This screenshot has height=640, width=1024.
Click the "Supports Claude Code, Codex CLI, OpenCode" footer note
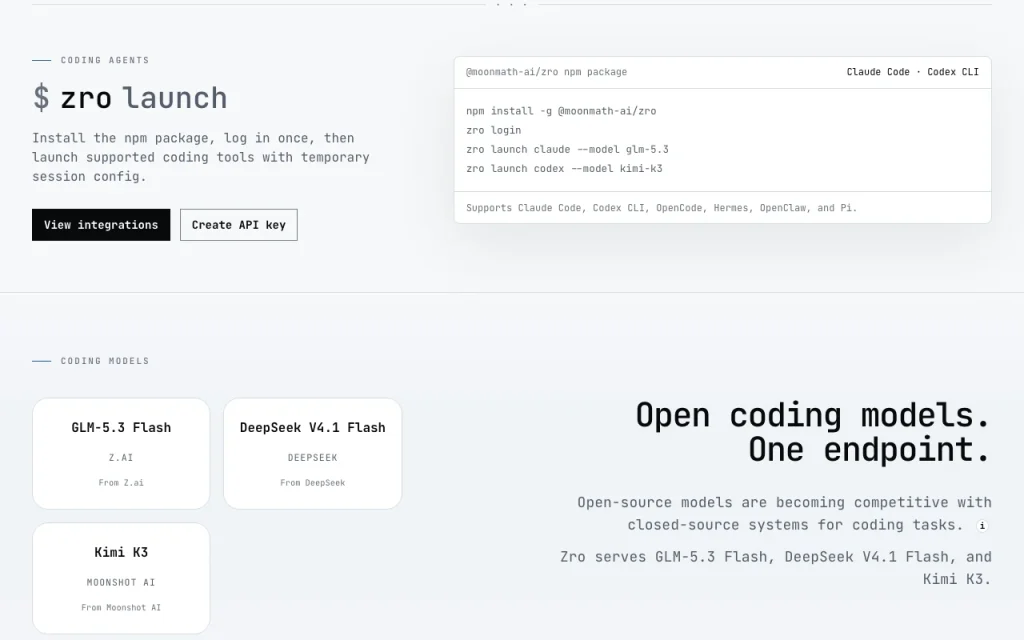pos(661,208)
